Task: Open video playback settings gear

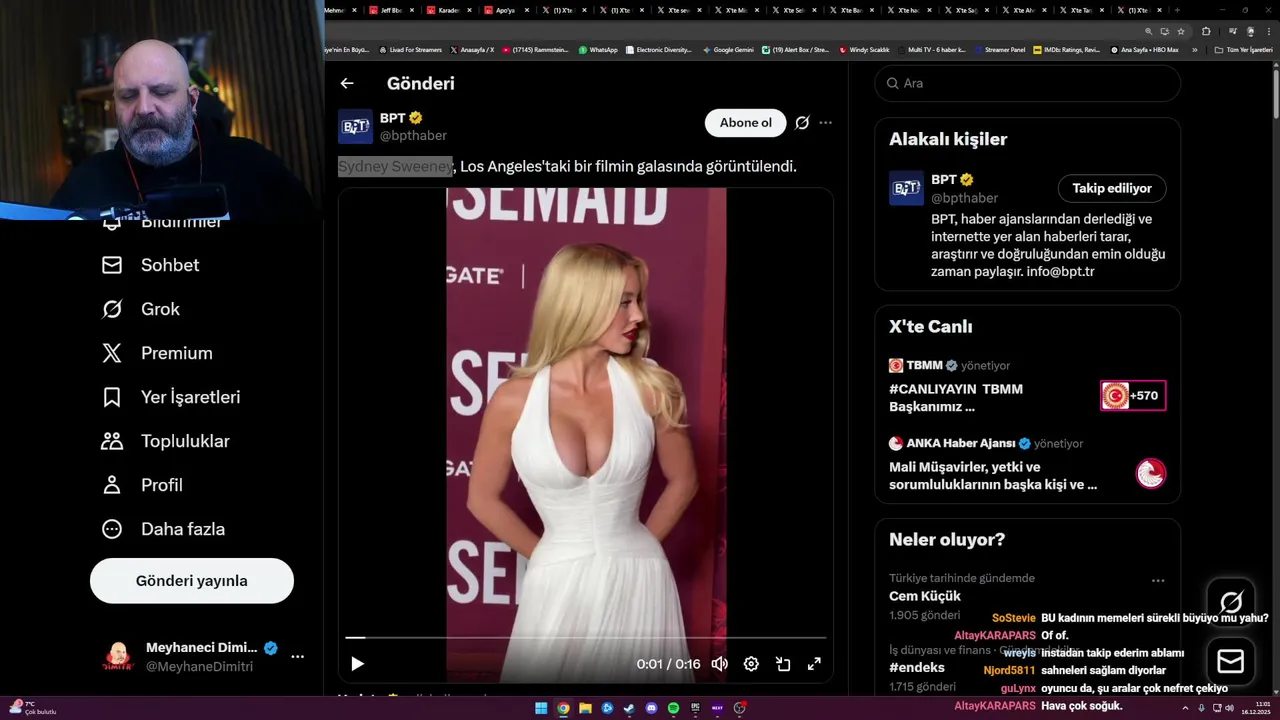Action: (x=751, y=664)
